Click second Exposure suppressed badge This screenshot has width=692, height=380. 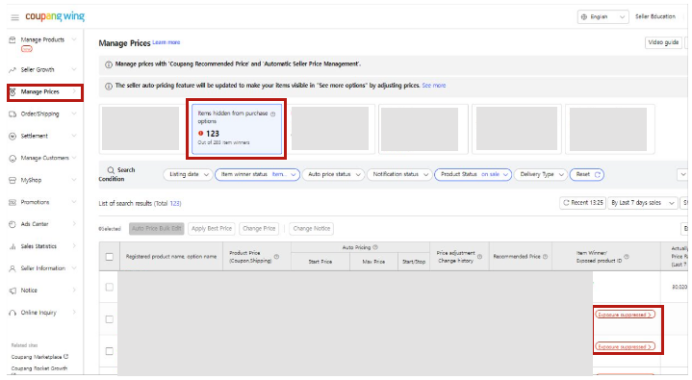[625, 346]
